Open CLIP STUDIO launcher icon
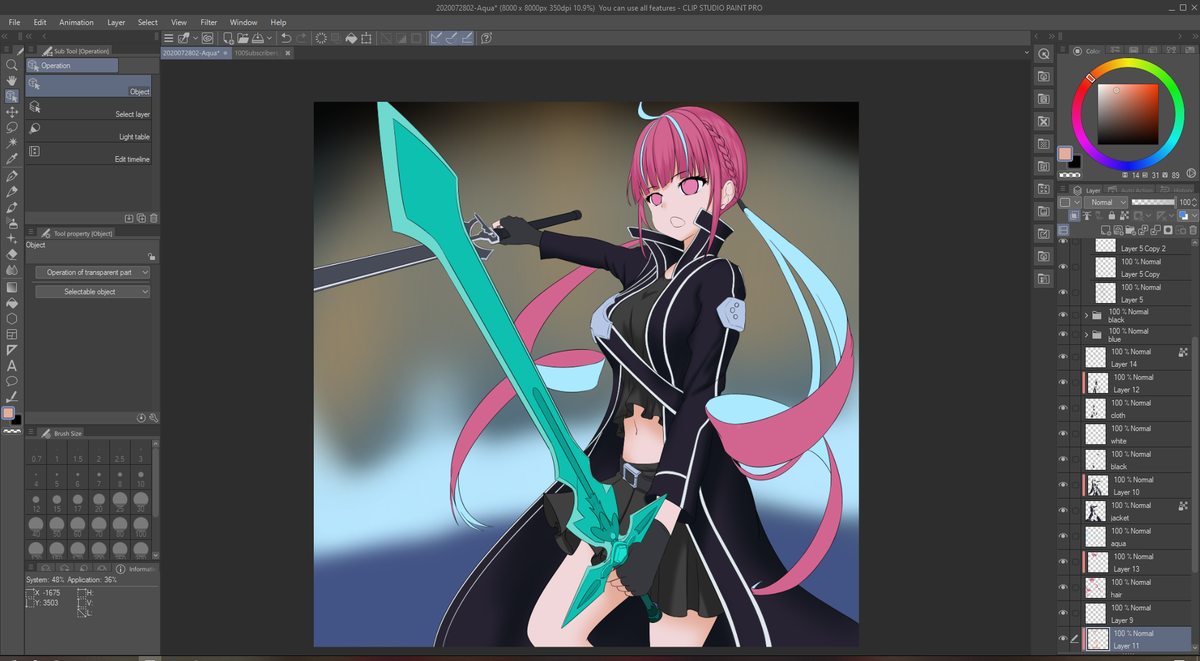The image size is (1200, 661). (x=207, y=38)
